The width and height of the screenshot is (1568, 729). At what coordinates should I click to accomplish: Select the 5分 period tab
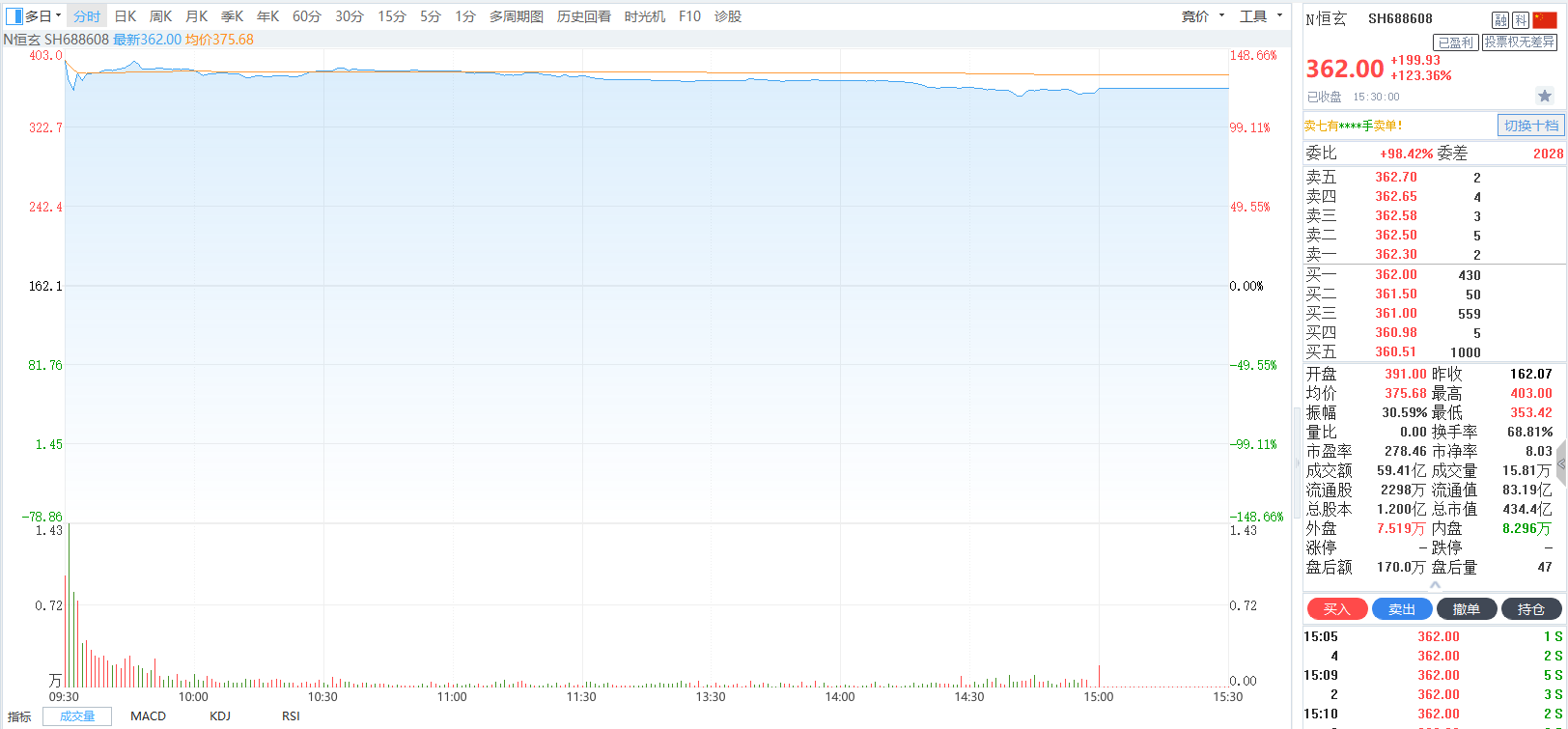click(x=431, y=16)
